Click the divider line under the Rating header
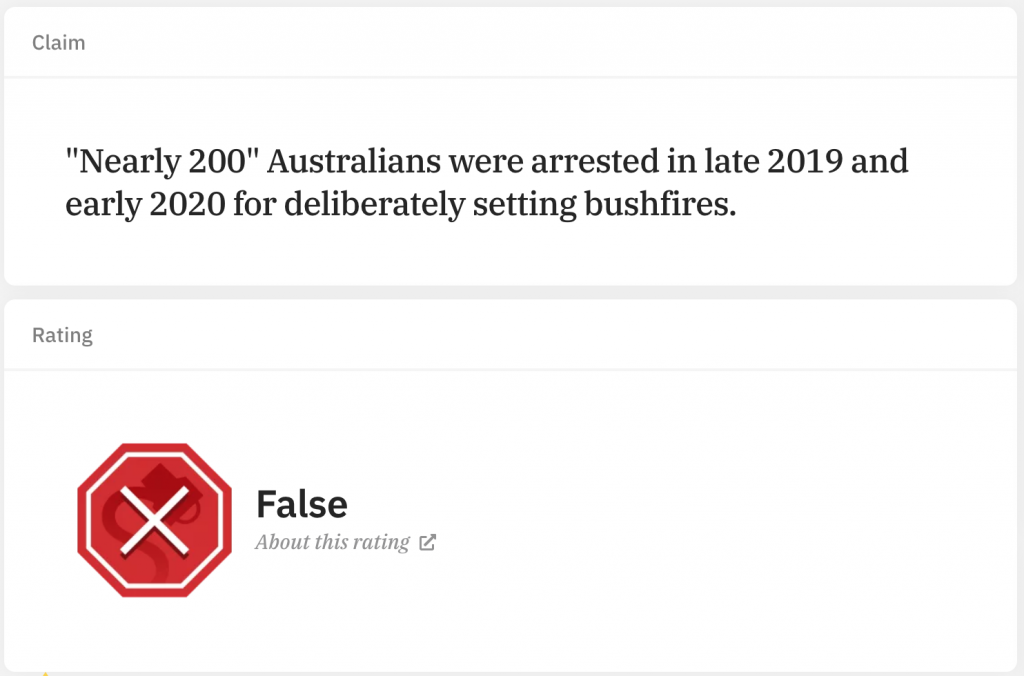1024x676 pixels. pos(510,370)
